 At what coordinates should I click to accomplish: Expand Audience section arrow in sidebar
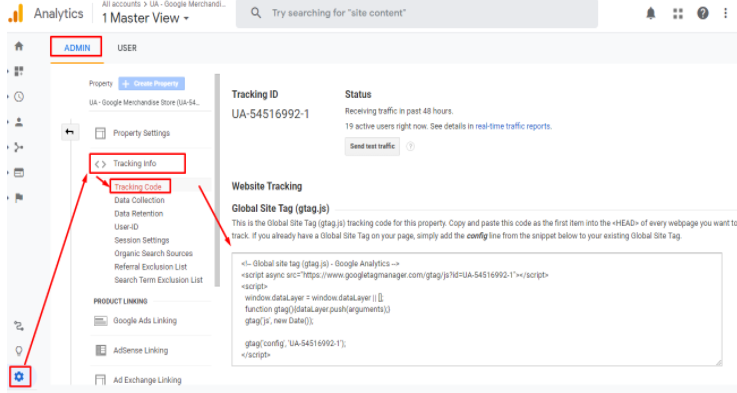pos(8,122)
